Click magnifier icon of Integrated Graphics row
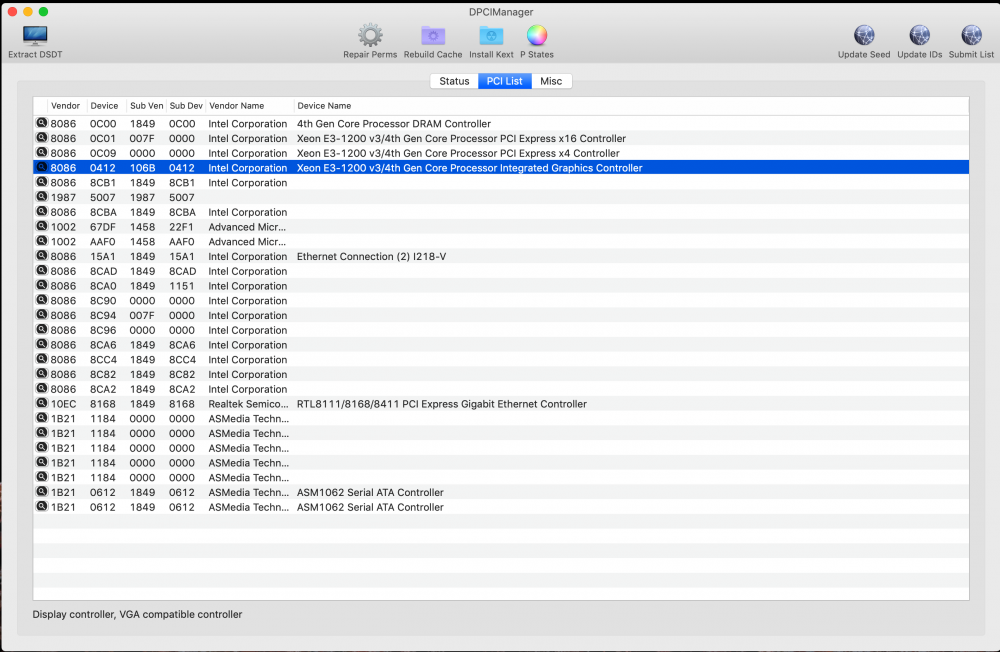The image size is (1000, 652). click(41, 167)
